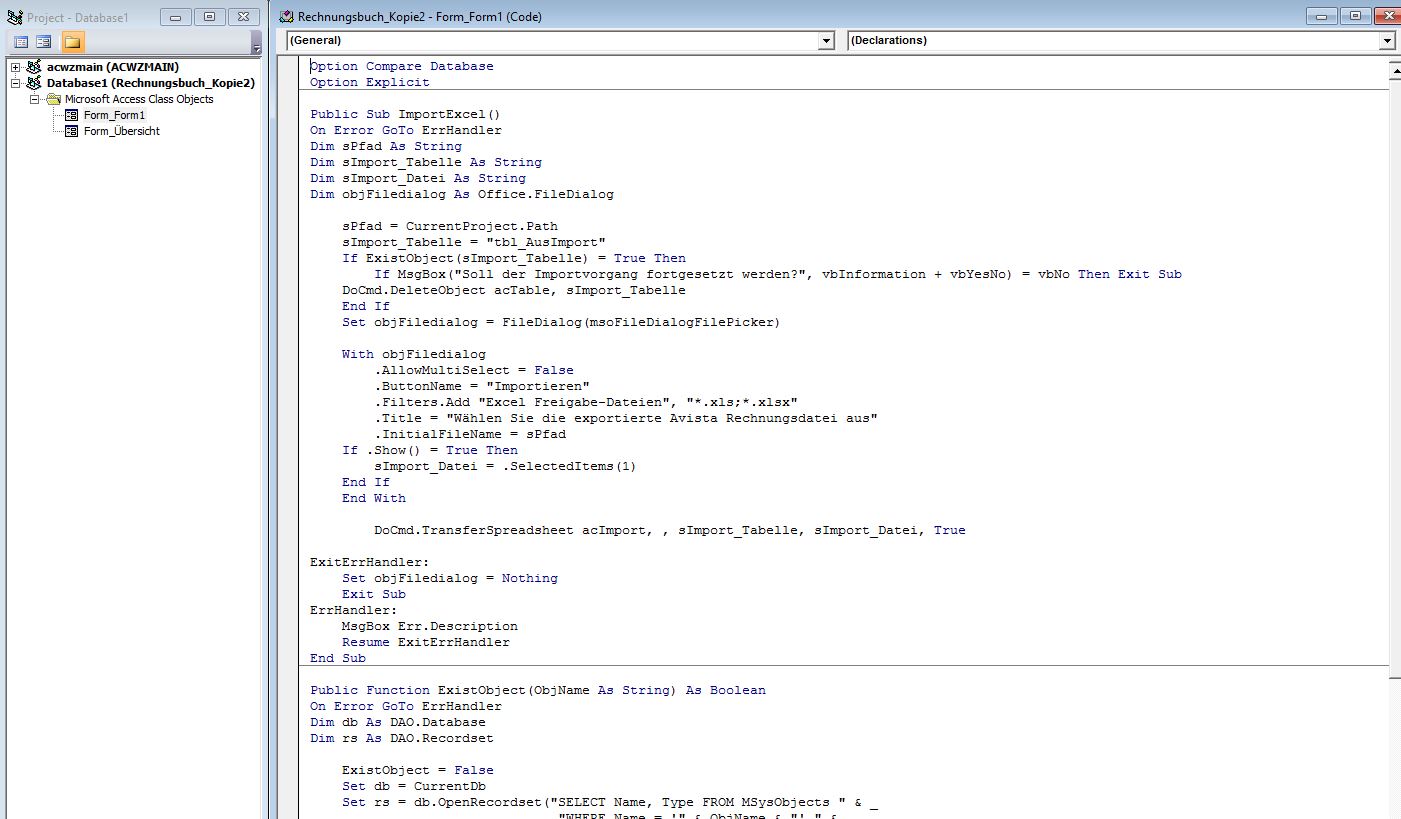Restore the Project - Database1 panel
1401x819 pixels.
[x=210, y=17]
